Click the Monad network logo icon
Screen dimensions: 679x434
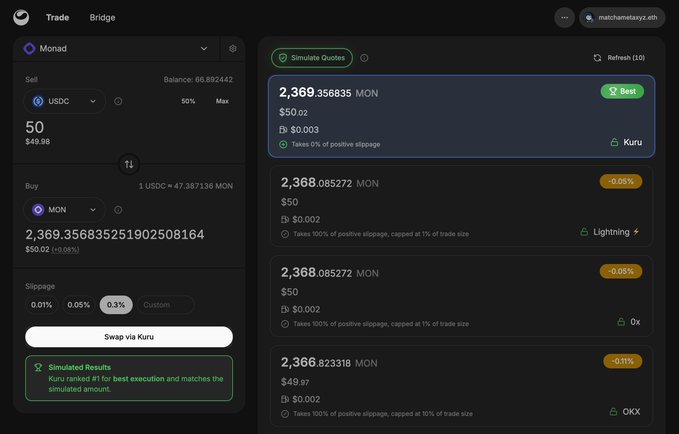point(29,49)
